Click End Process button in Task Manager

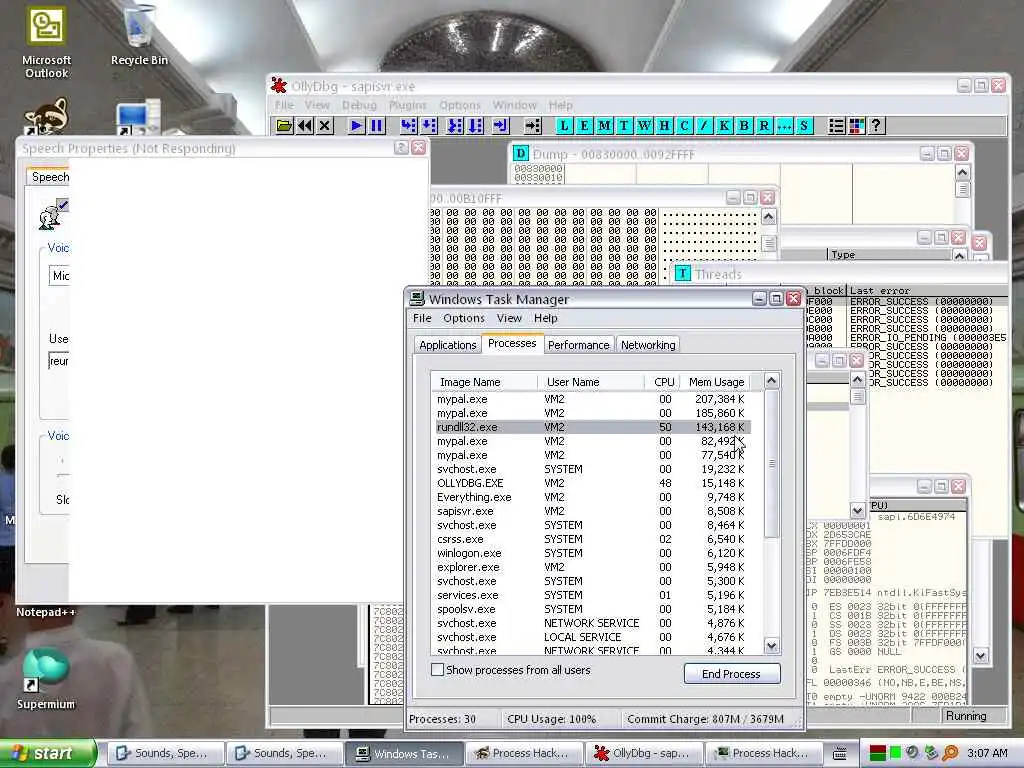tap(731, 673)
